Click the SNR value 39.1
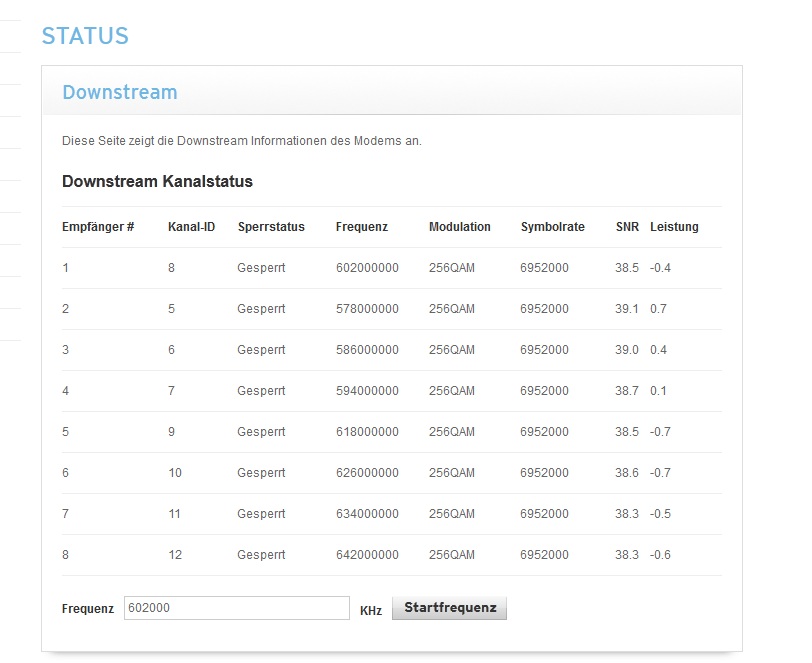812x663 pixels. 626,309
